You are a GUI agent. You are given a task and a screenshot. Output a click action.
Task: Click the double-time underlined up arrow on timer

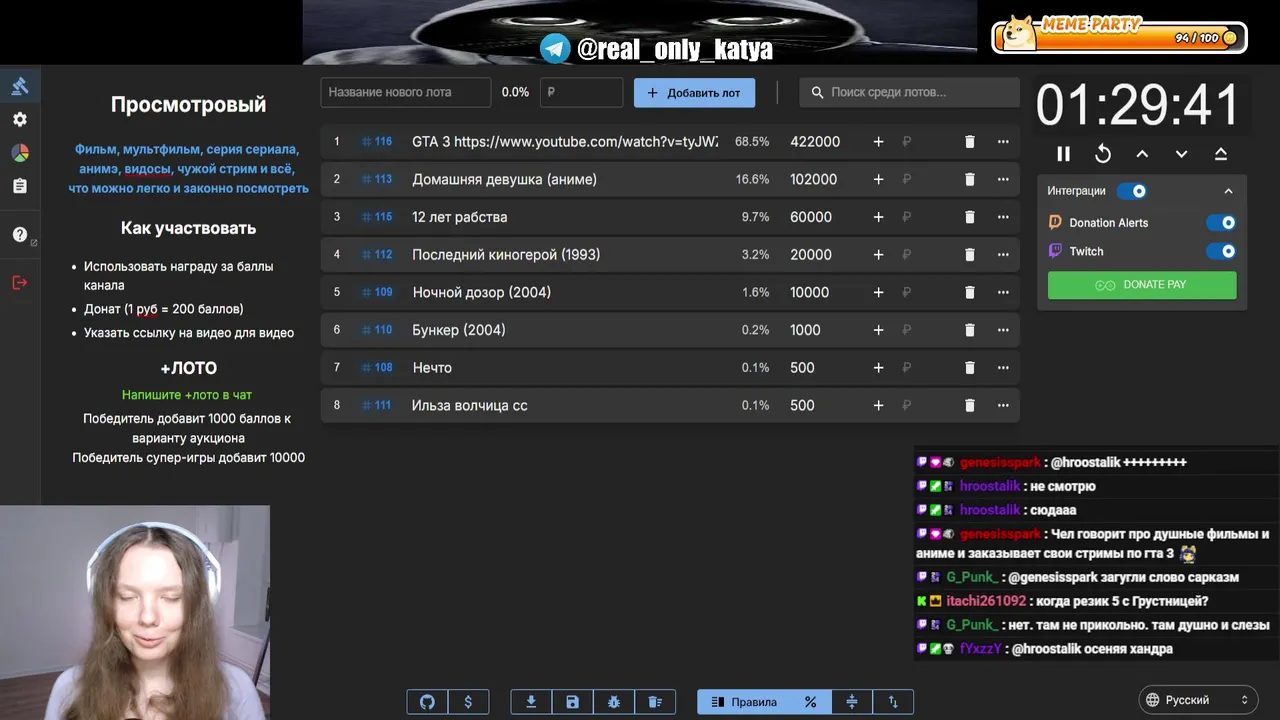point(1221,154)
